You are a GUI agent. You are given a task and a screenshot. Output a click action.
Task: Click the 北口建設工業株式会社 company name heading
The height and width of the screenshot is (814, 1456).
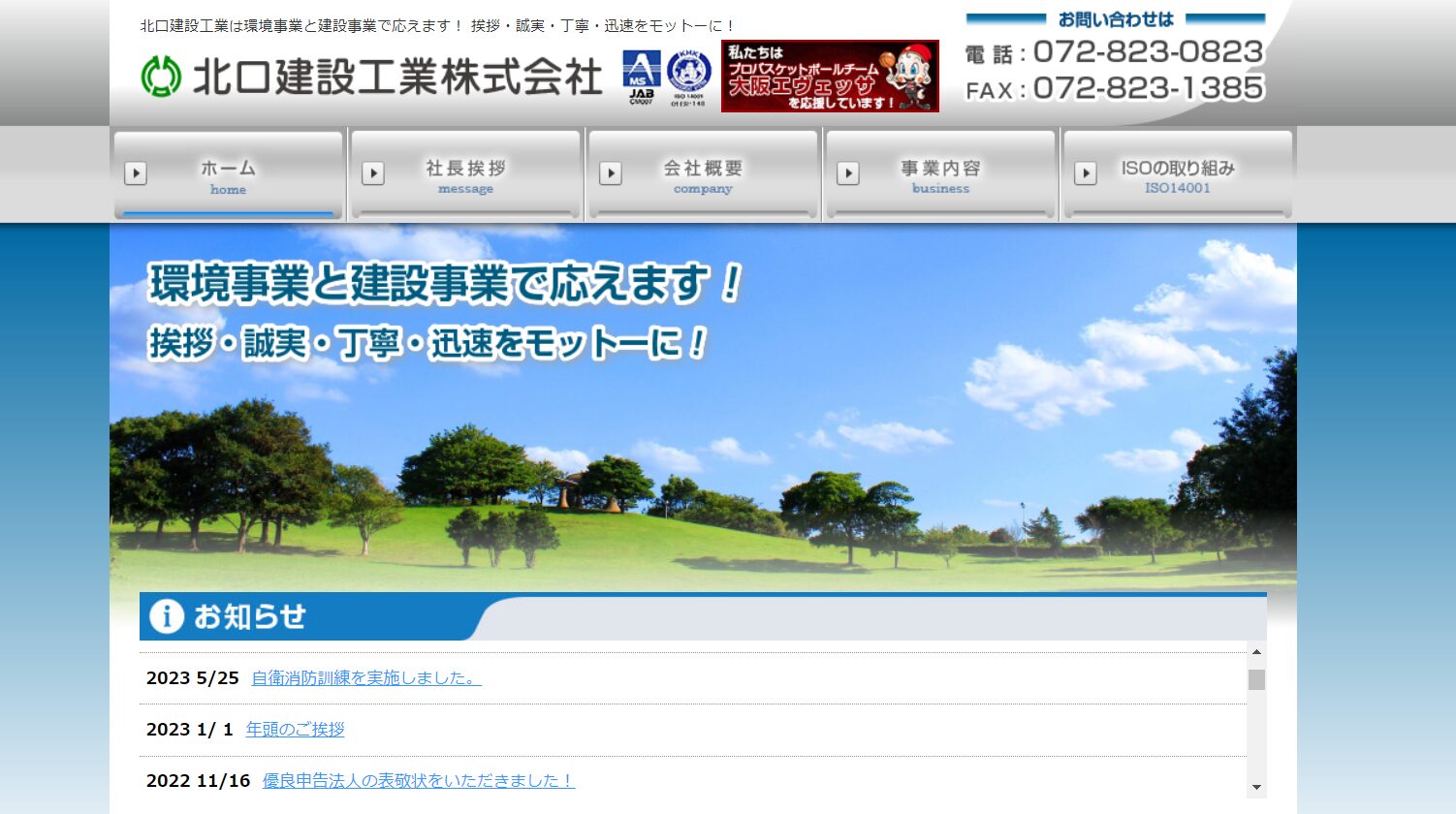point(397,77)
